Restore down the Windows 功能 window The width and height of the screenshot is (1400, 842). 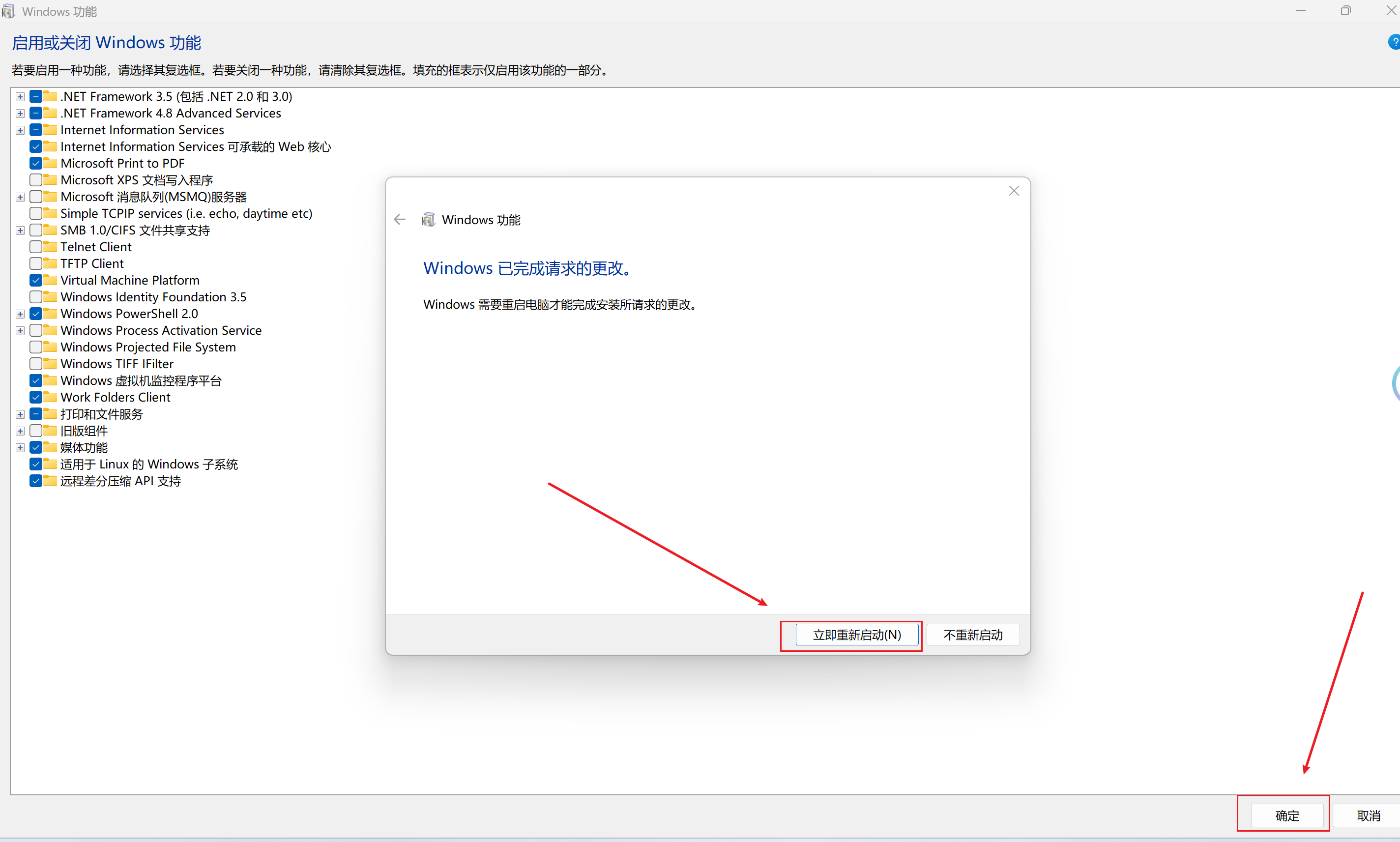(1345, 11)
